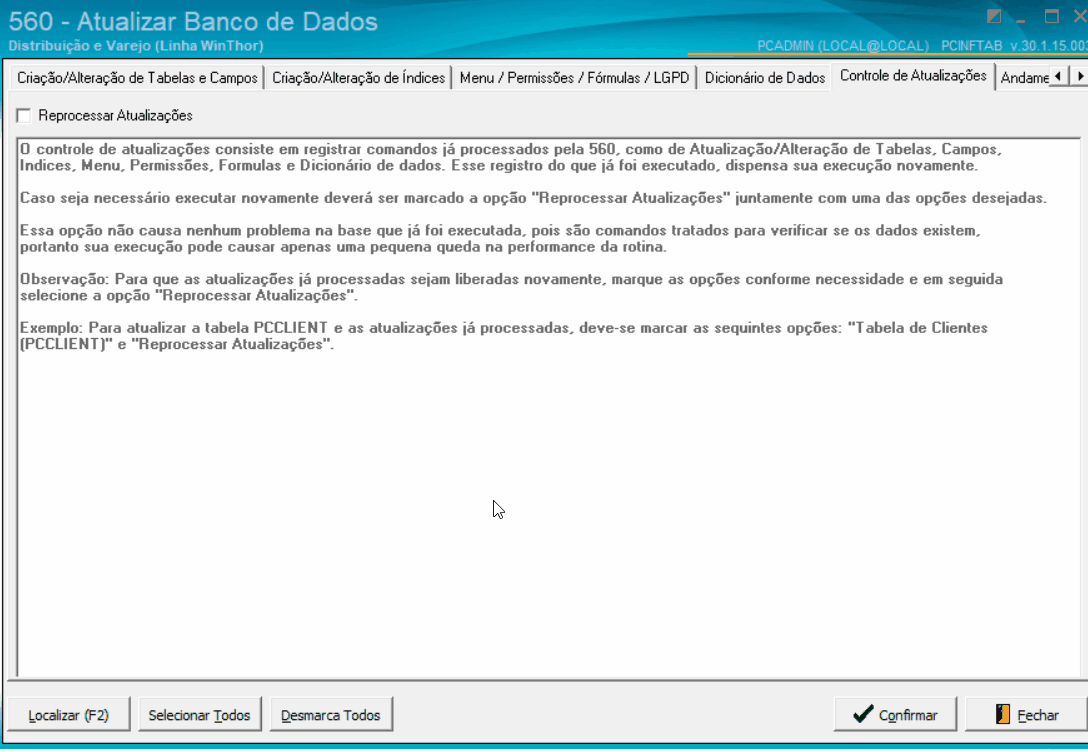This screenshot has width=1088, height=752.
Task: Click the 'Observação:' paragraph text
Action: click(511, 287)
